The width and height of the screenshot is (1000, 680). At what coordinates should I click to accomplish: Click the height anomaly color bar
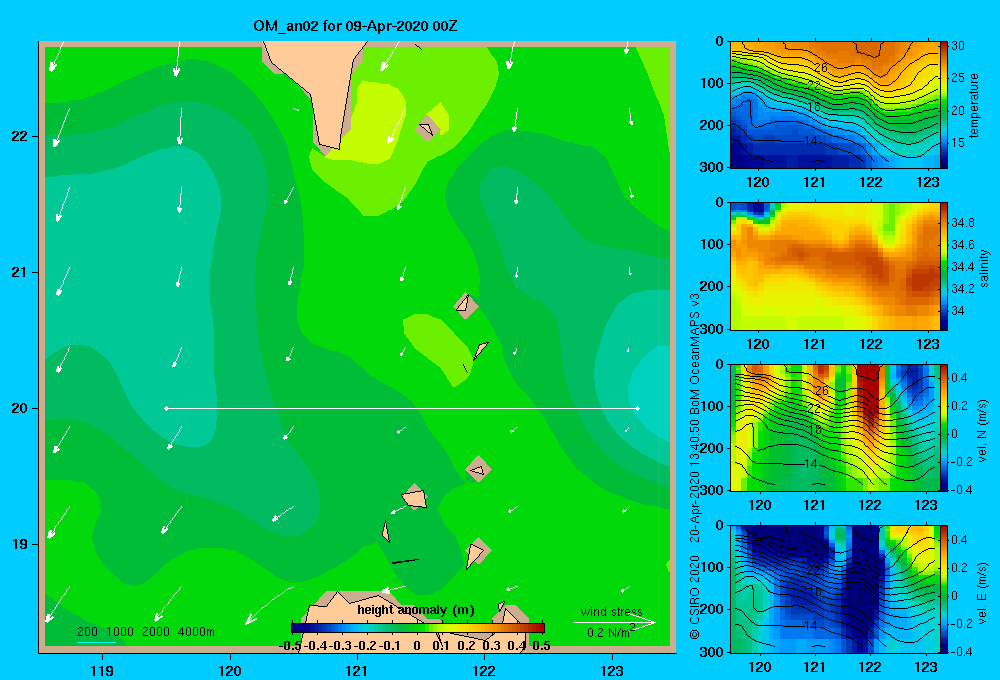pyautogui.click(x=418, y=628)
